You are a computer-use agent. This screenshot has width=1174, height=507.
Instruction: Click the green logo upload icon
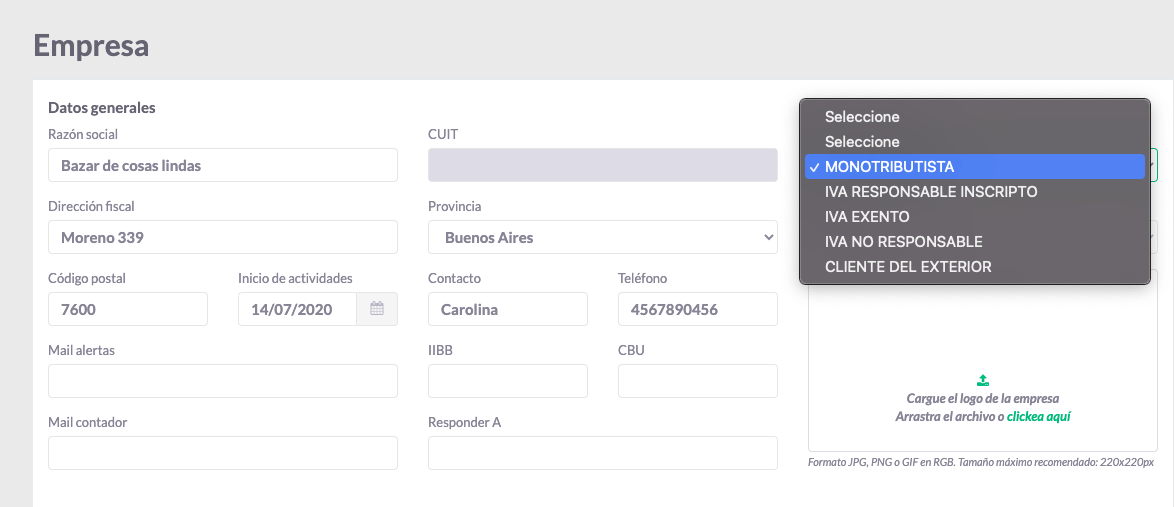[983, 380]
